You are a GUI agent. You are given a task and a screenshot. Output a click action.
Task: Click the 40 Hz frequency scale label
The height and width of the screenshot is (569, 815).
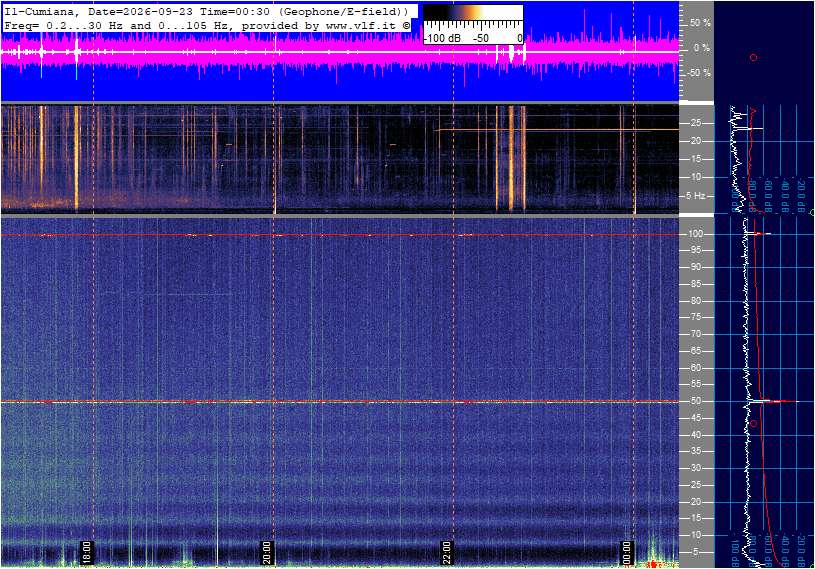tap(695, 435)
